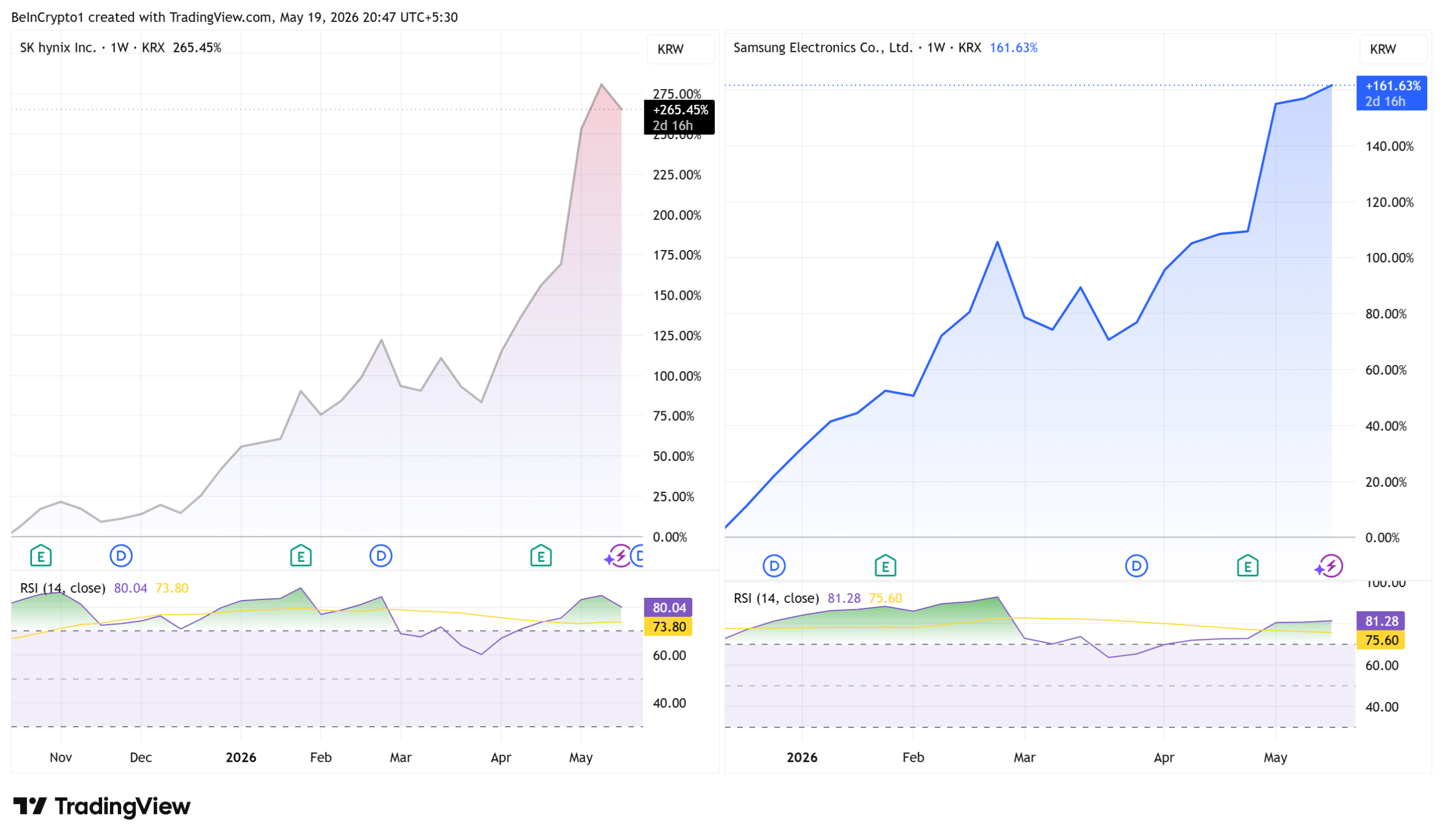The width and height of the screenshot is (1443, 840).
Task: Click the purple 80.04 value in SK hynix RSI legend
Action: (x=131, y=588)
